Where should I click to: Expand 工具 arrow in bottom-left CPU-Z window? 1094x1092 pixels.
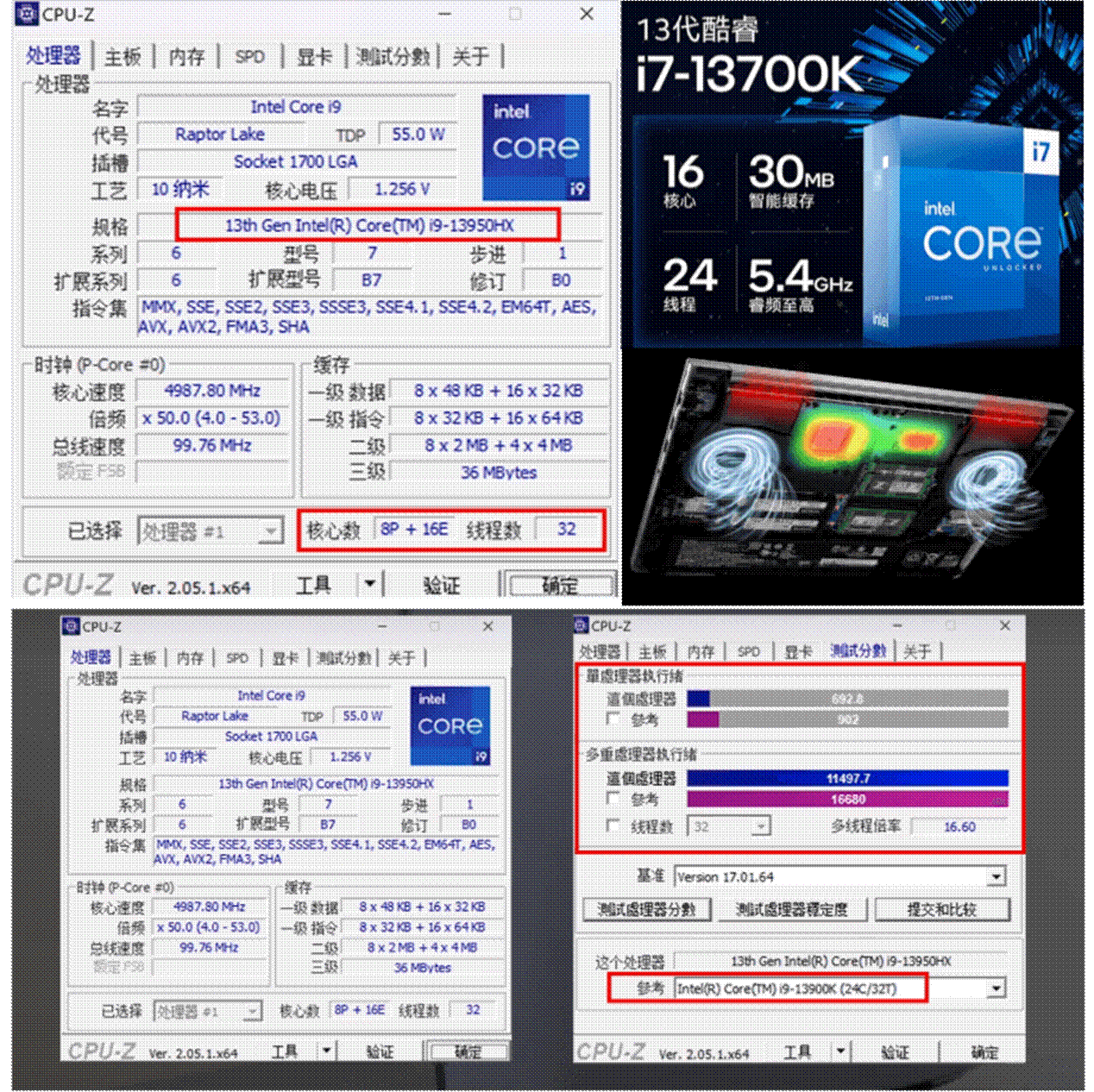tap(326, 1051)
